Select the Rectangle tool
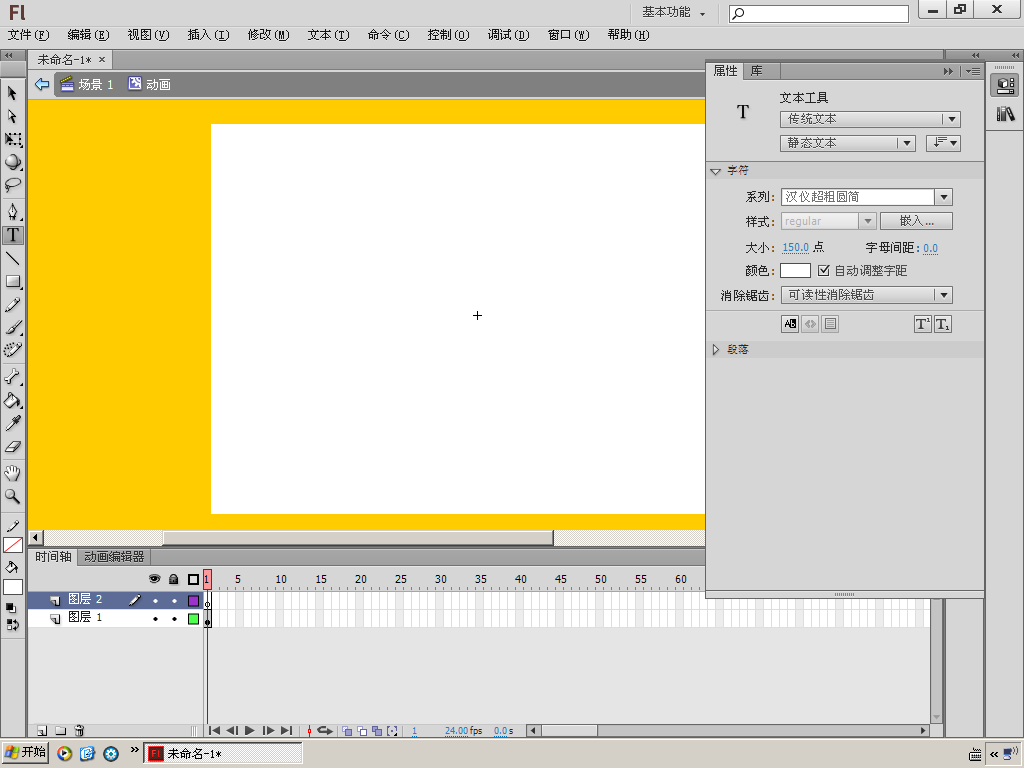Screen dimensions: 1024x768 point(12,281)
